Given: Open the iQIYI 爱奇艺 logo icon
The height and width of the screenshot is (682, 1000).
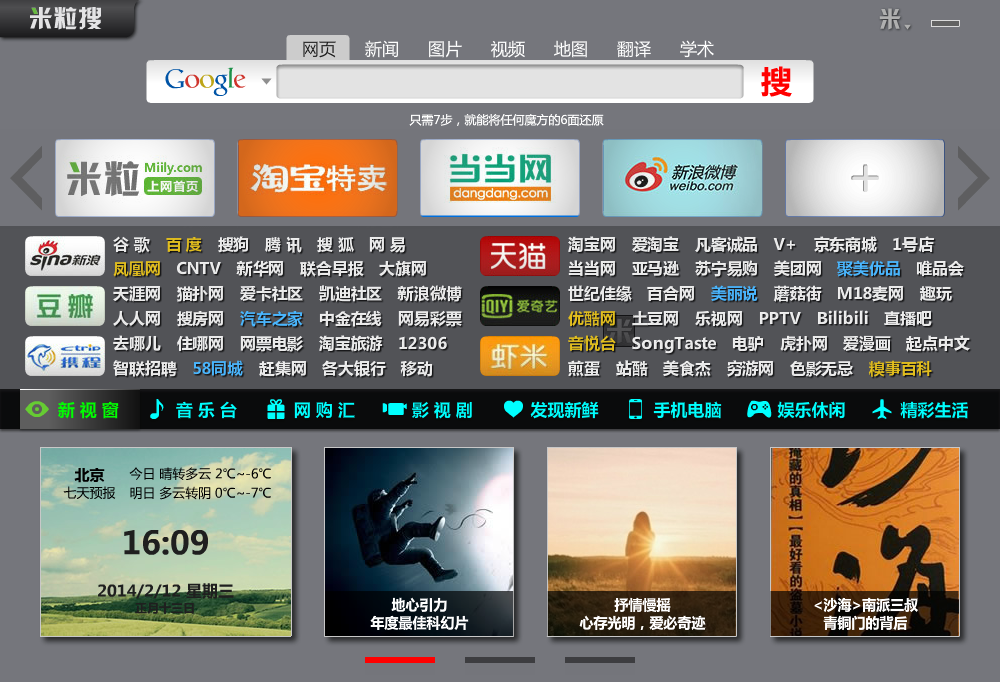Looking at the screenshot, I should coord(520,306).
